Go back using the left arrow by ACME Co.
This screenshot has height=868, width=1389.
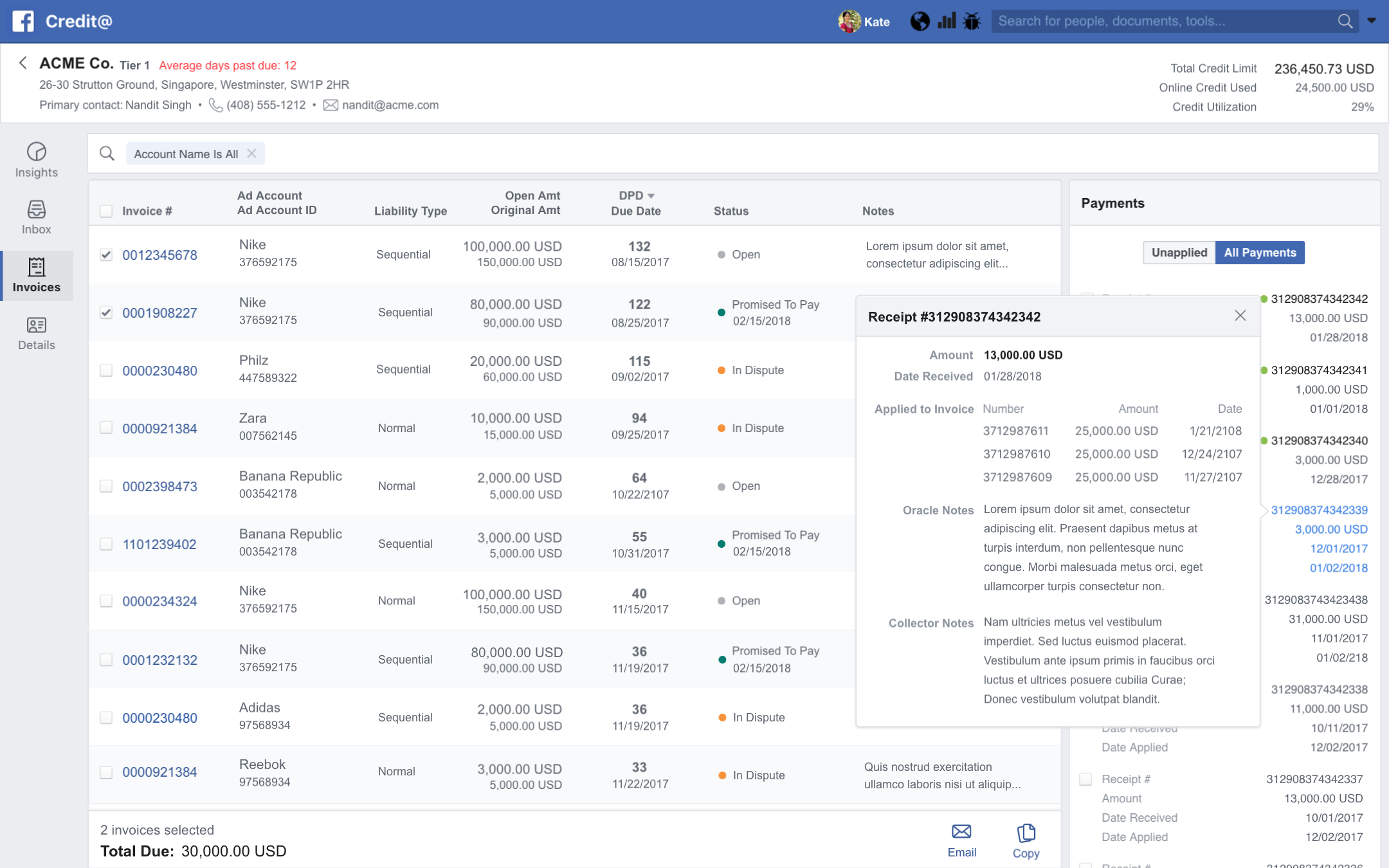(23, 63)
